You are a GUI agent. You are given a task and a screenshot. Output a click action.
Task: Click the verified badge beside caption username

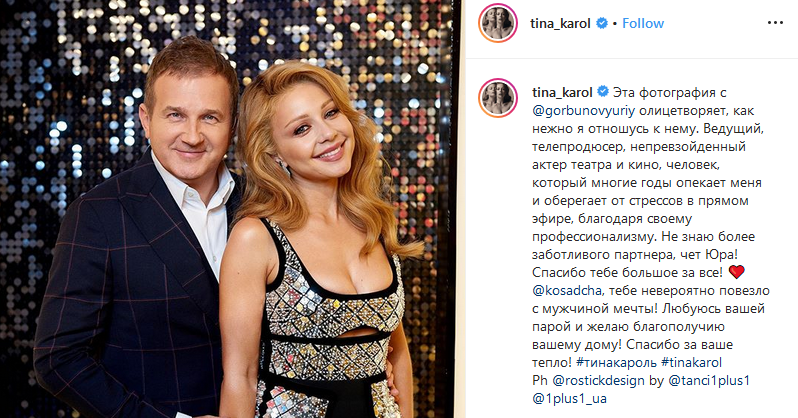click(603, 92)
